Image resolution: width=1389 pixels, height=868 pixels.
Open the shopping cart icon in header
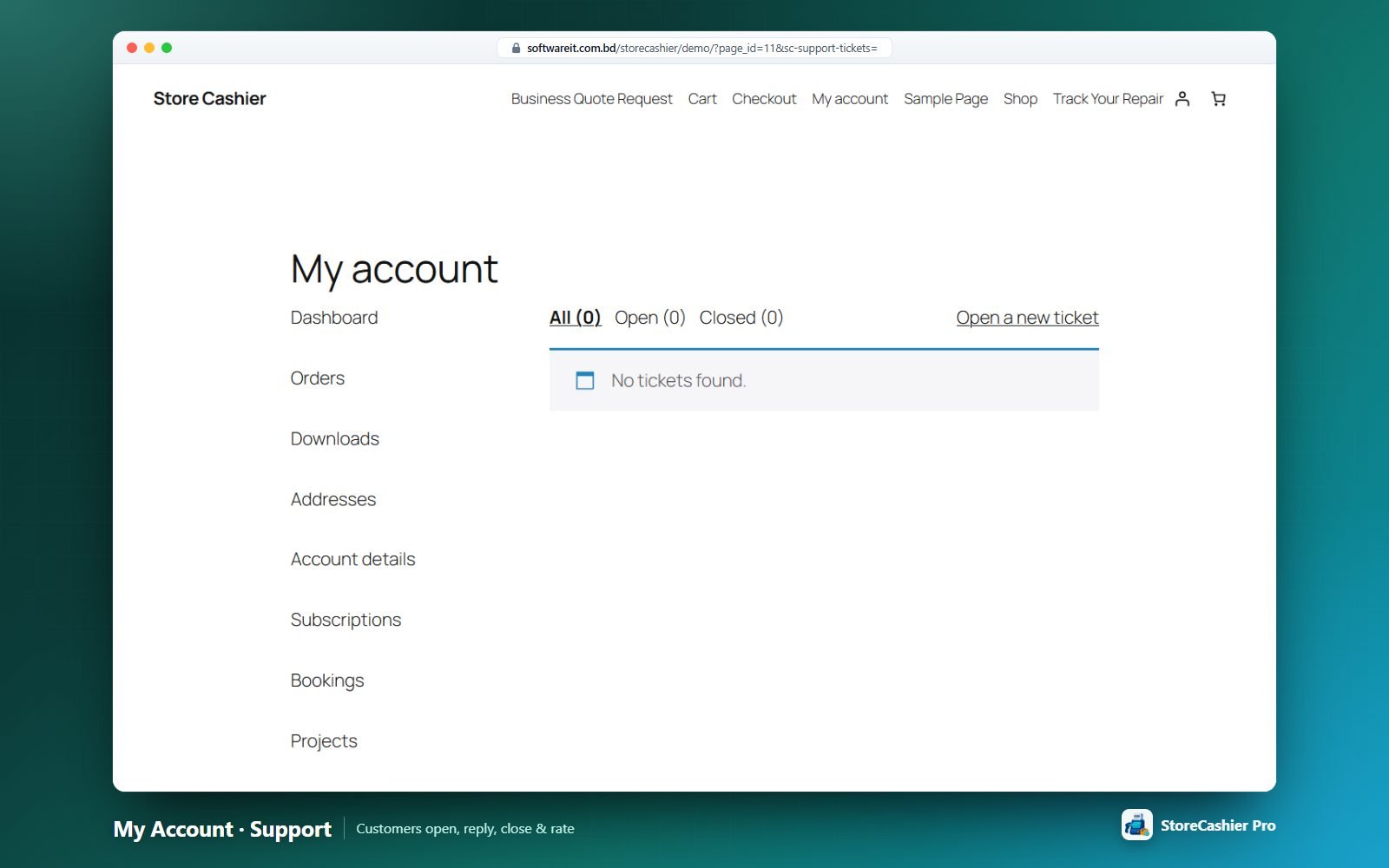point(1219,99)
